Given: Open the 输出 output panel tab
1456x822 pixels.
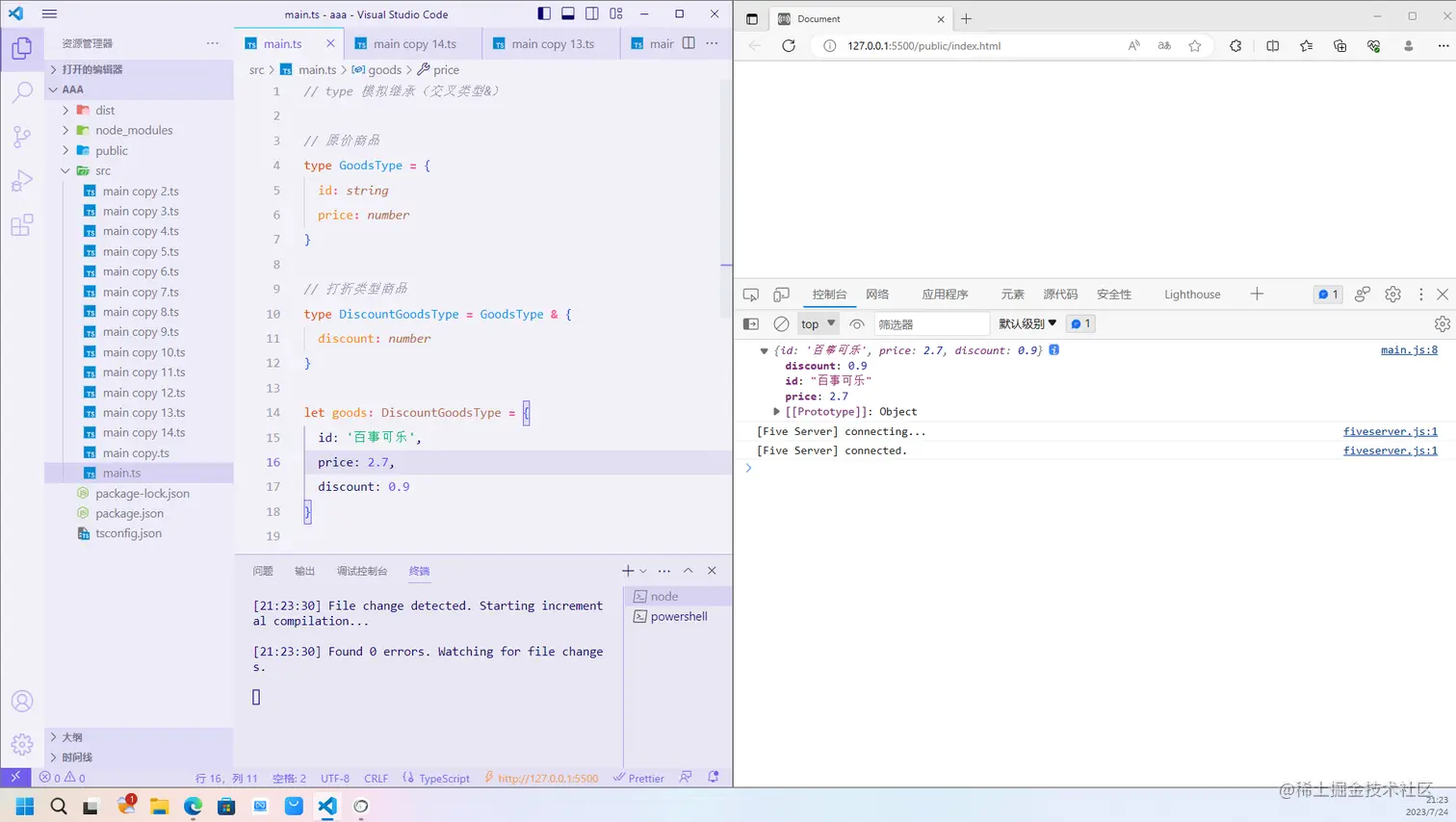Looking at the screenshot, I should click(305, 571).
